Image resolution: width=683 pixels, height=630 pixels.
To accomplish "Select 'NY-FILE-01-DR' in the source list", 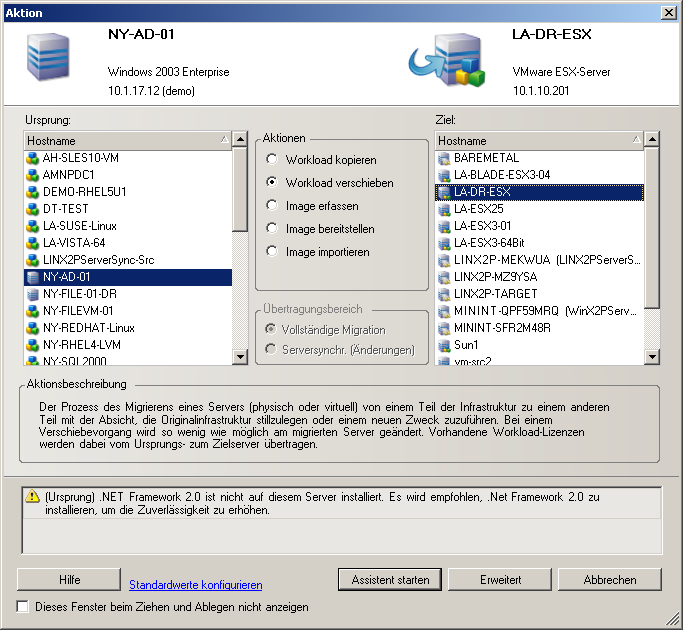I will (x=128, y=294).
